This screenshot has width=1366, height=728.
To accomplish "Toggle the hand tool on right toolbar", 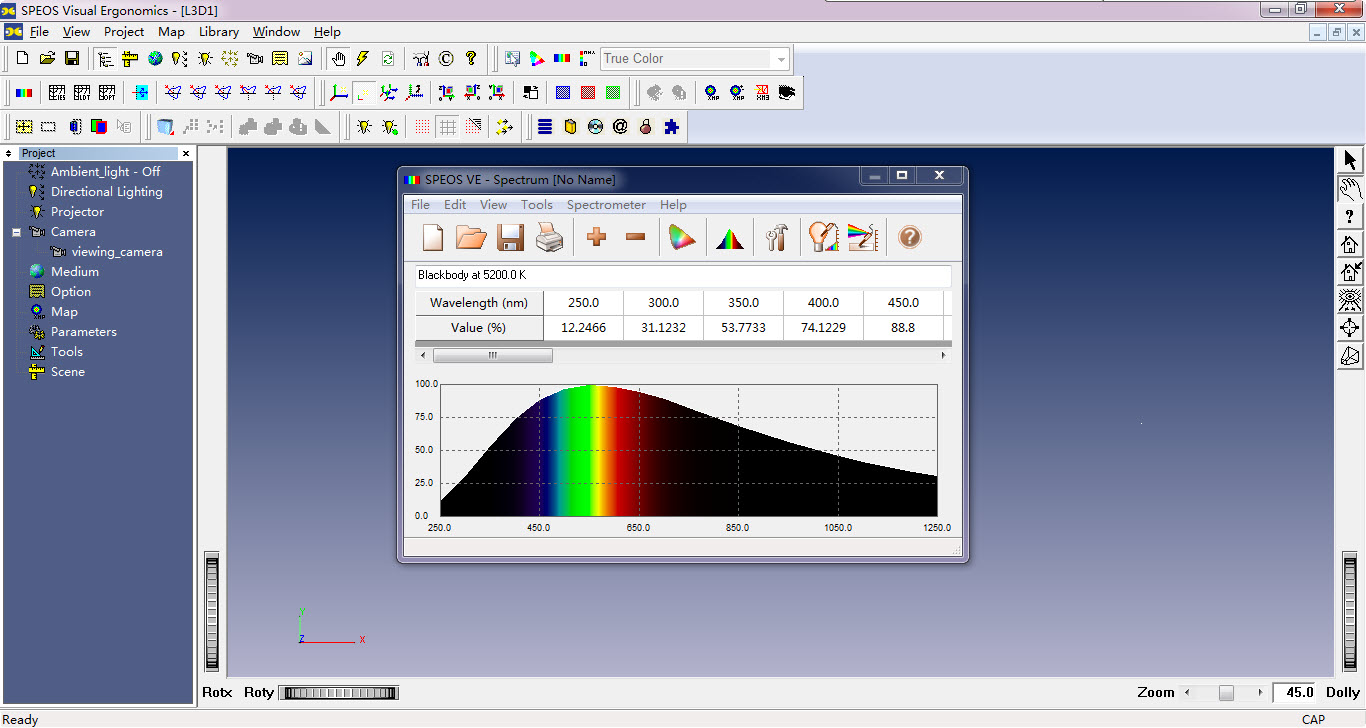I will coord(1350,188).
